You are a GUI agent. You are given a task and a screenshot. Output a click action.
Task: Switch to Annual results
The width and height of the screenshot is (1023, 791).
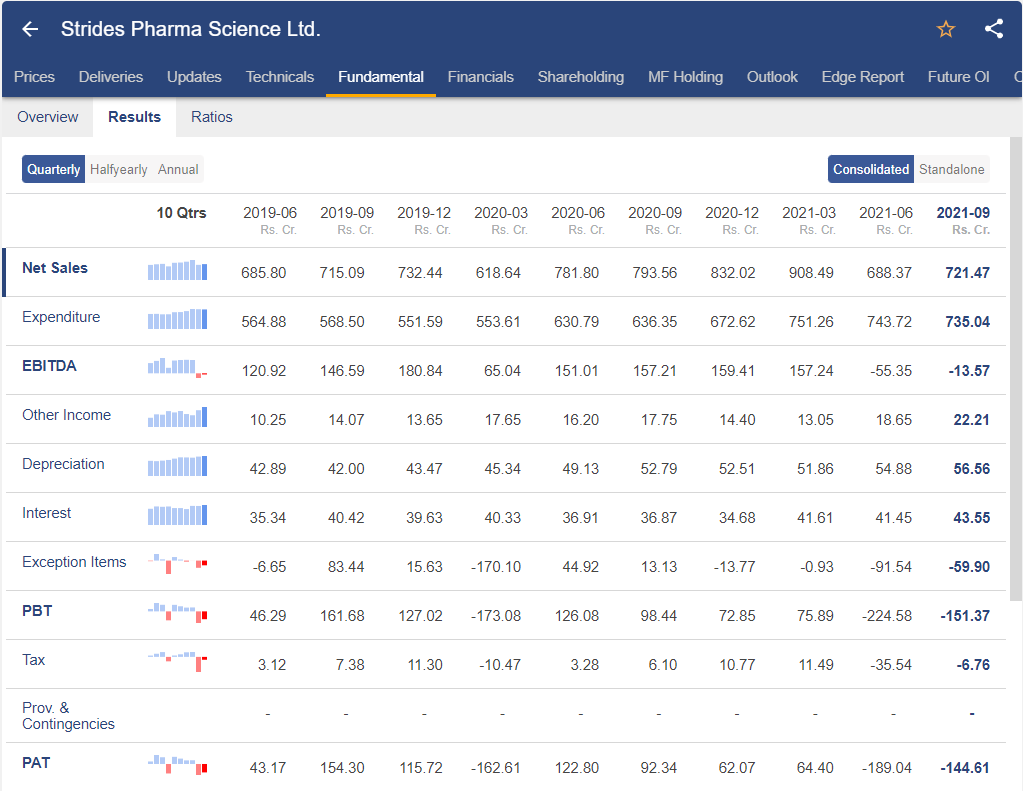tap(178, 169)
